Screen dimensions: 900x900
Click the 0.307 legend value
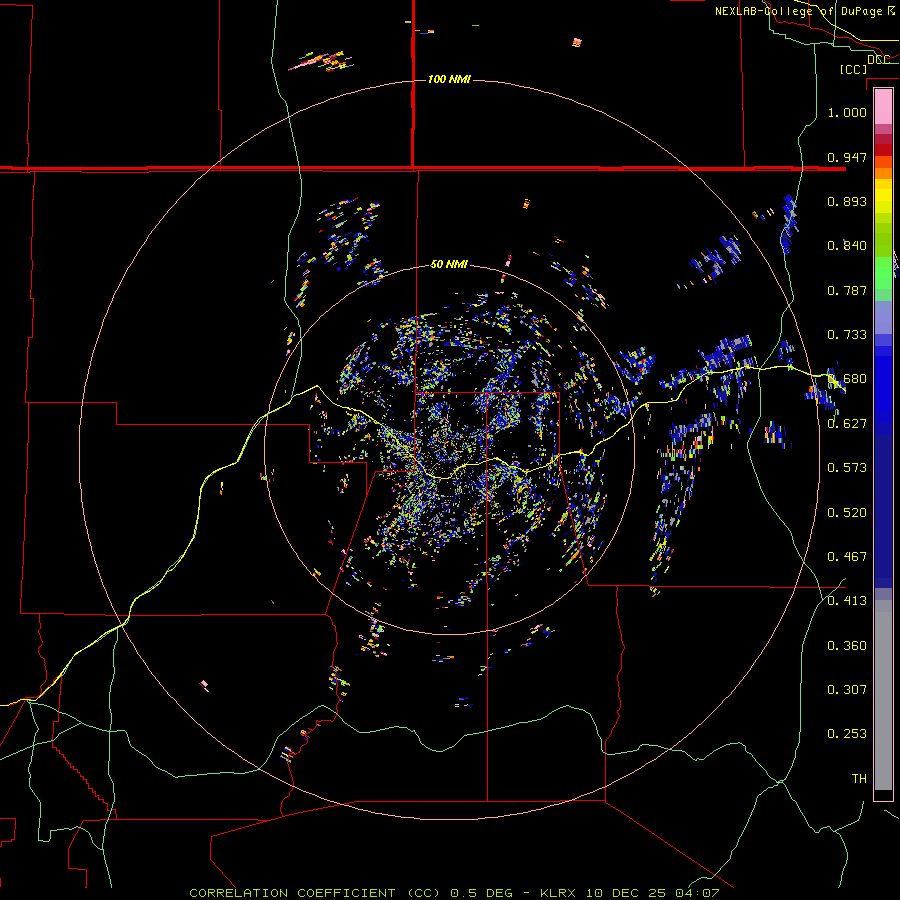tap(847, 690)
